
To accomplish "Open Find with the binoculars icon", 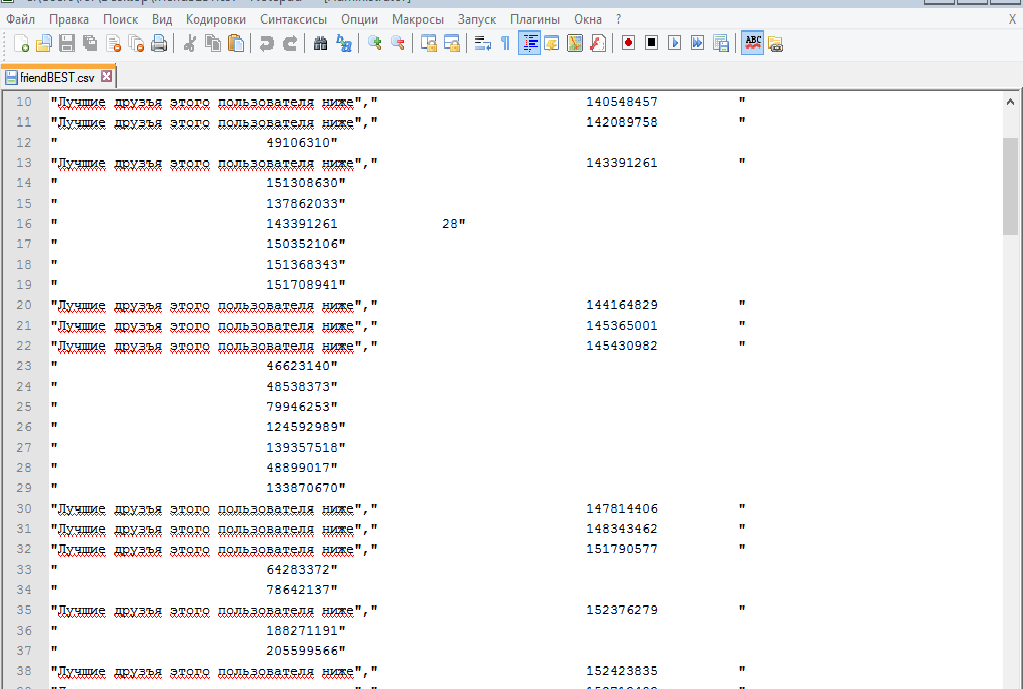I will pos(320,44).
